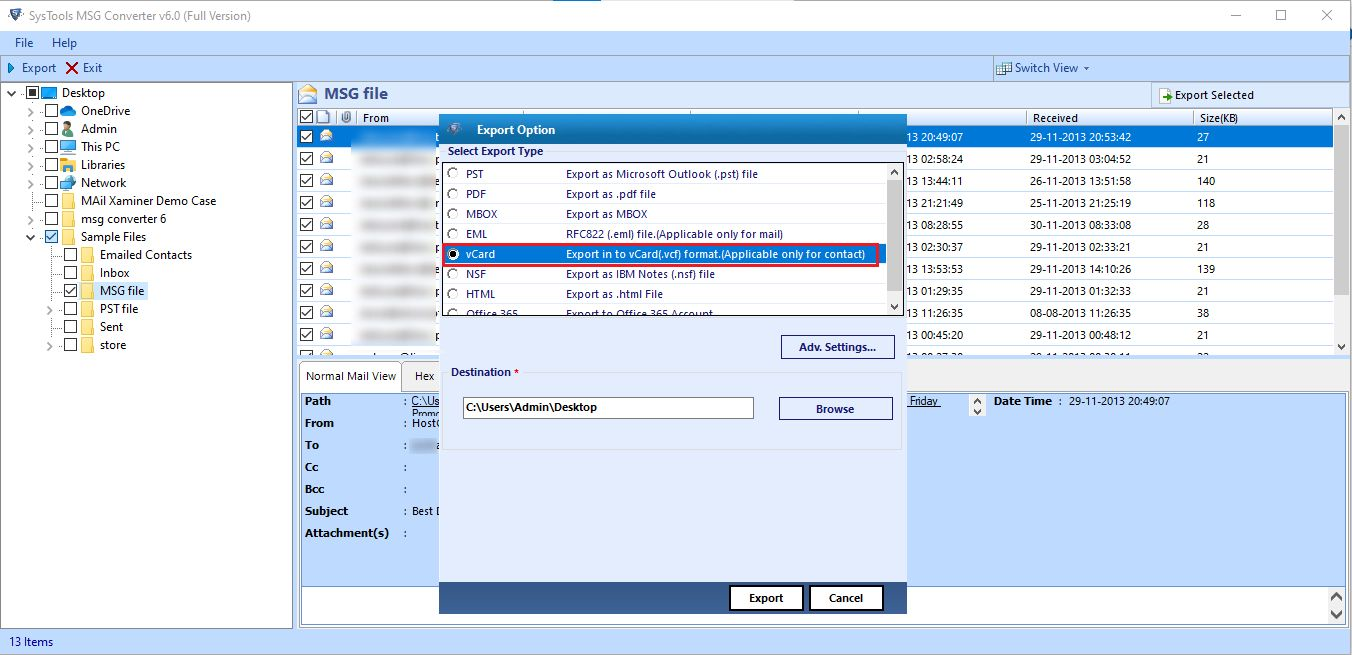Select MAil Xaminer Demo Case folder
Image resolution: width=1352 pixels, height=655 pixels.
pyautogui.click(x=148, y=201)
